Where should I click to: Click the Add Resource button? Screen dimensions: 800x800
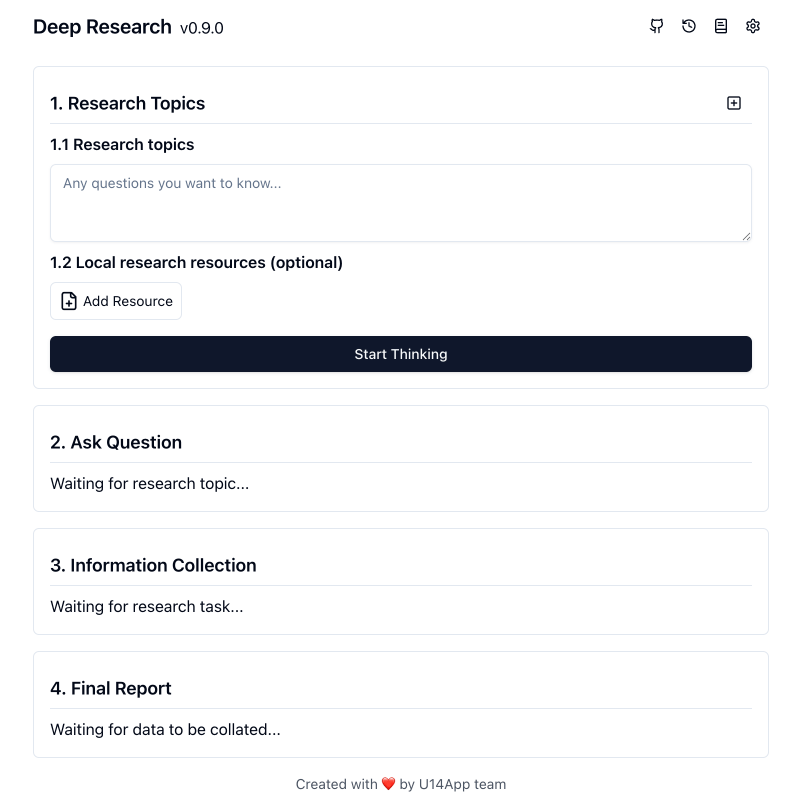click(116, 301)
